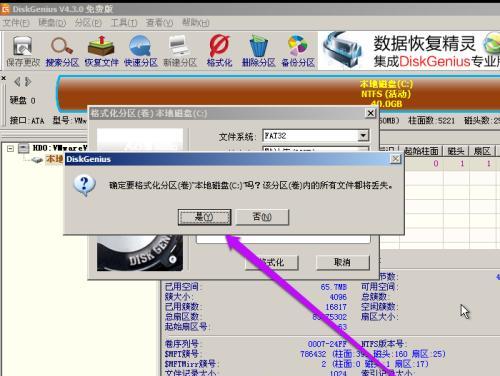Open the Tools (工具) menu
The height and width of the screenshot is (376, 500).
[124, 23]
